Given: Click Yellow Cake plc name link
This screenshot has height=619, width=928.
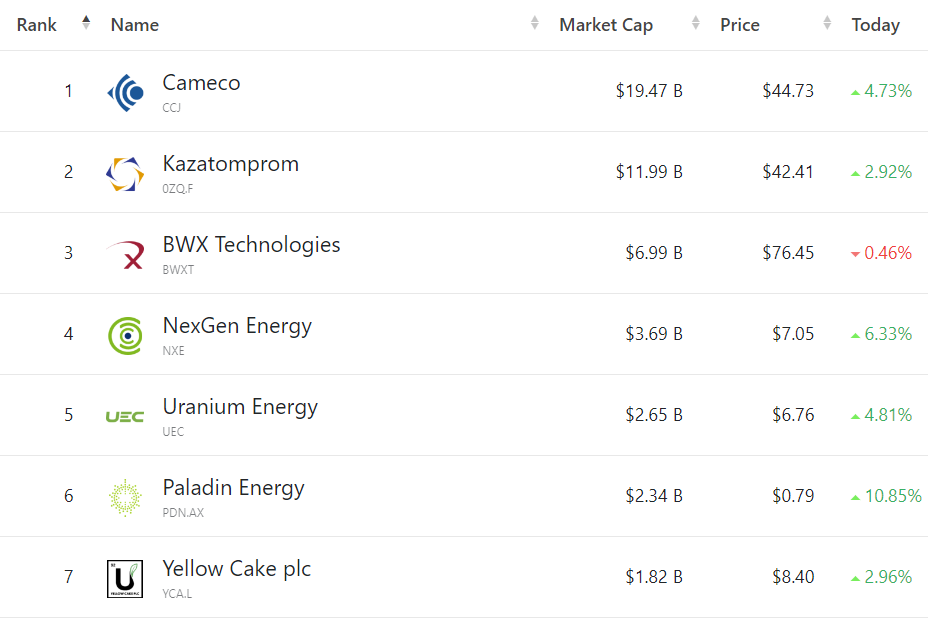Looking at the screenshot, I should (236, 569).
